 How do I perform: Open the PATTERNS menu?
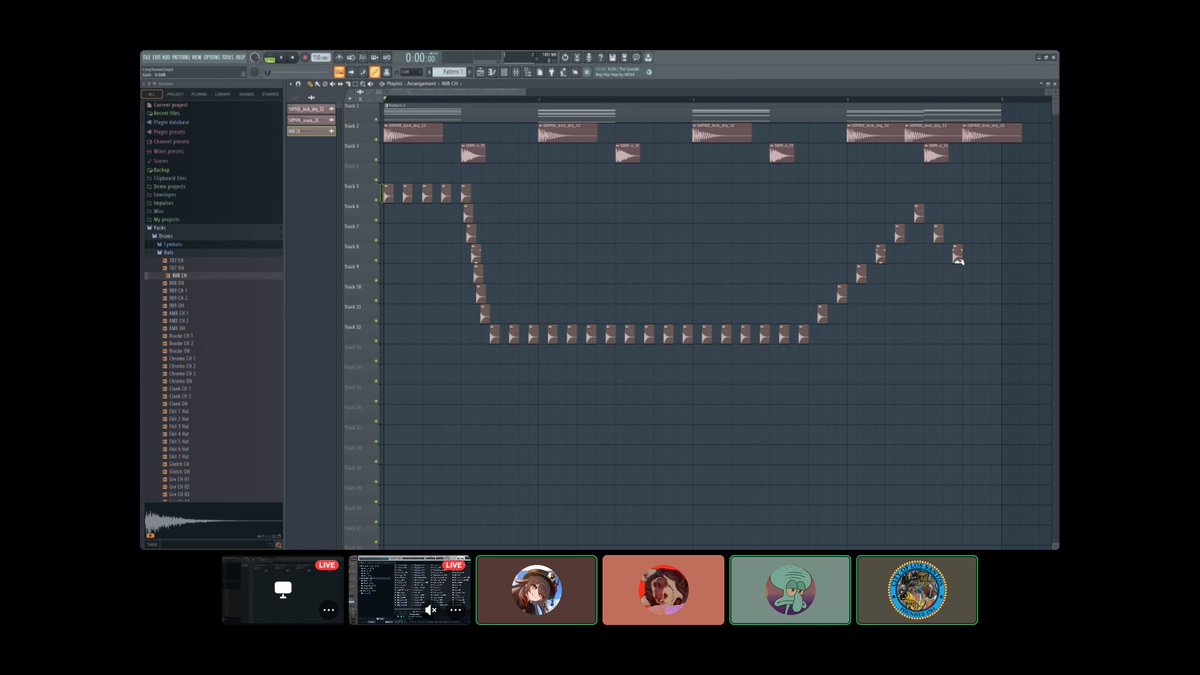181,57
